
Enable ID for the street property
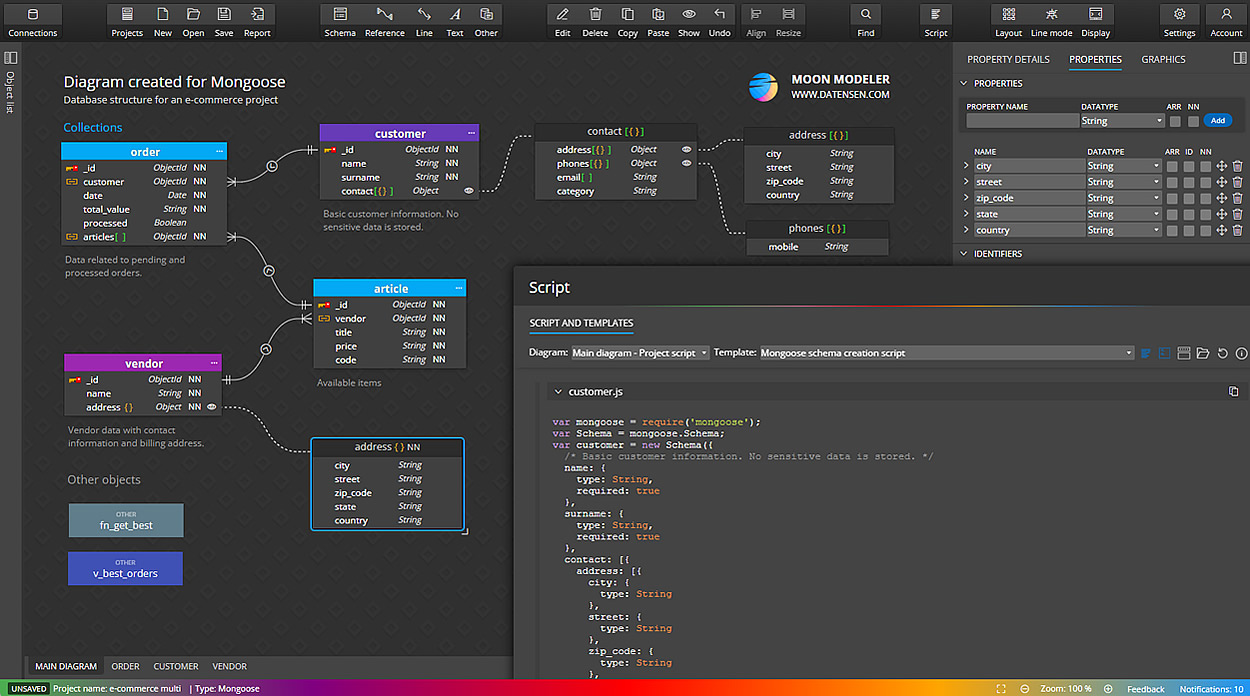(x=1189, y=182)
